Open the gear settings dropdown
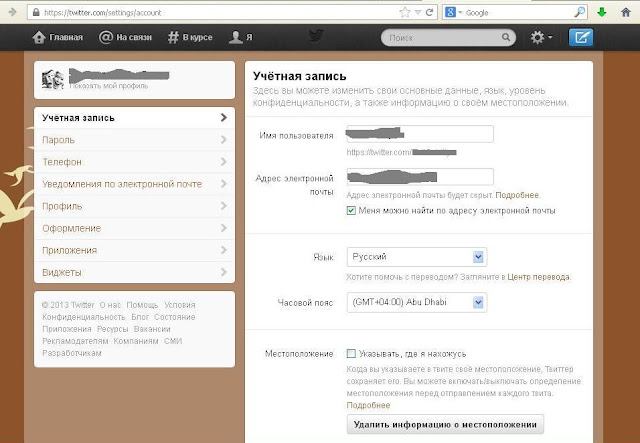Viewport: 640px width, 443px height. (541, 38)
